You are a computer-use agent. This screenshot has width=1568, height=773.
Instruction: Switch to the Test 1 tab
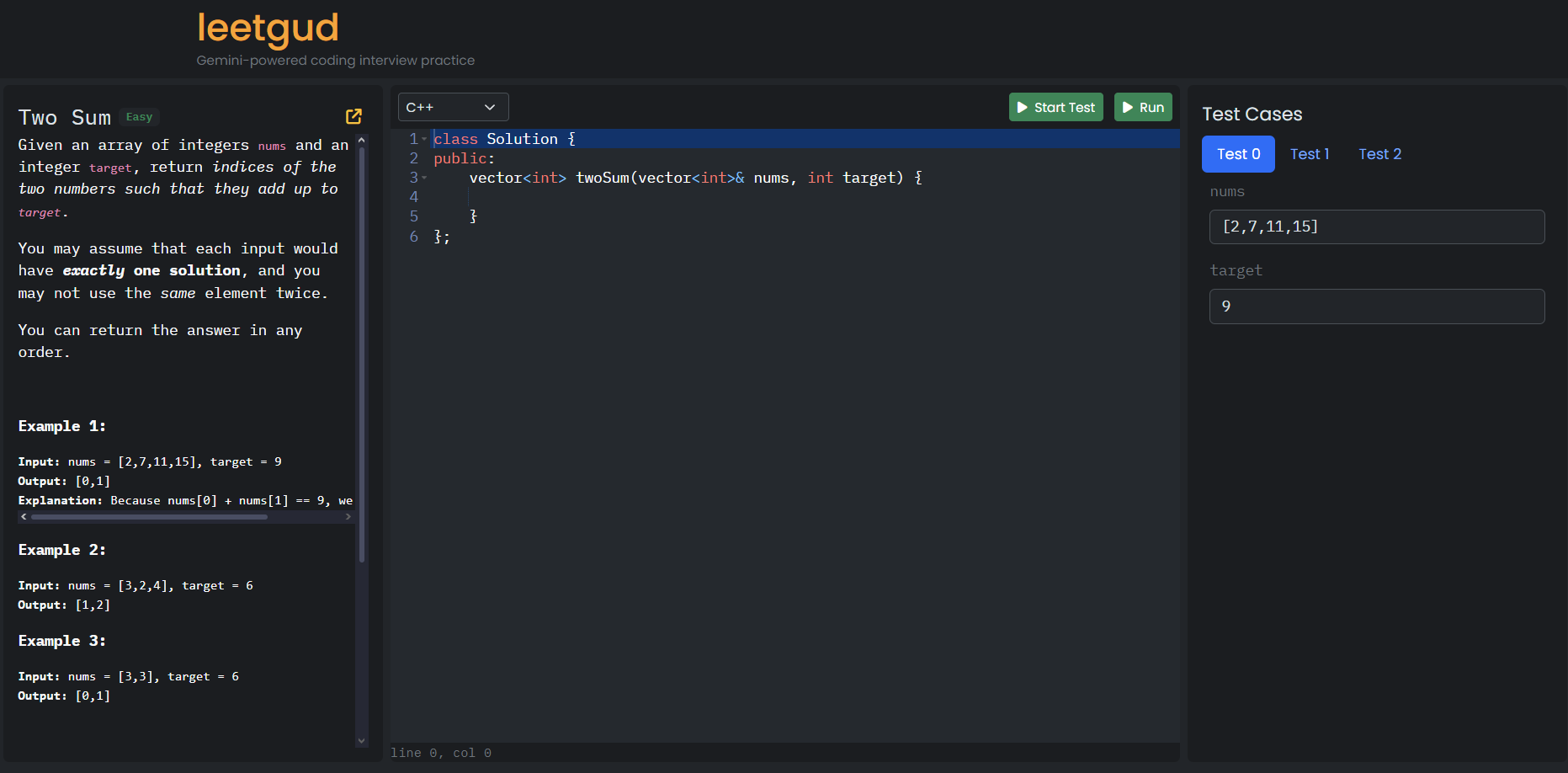tap(1310, 154)
